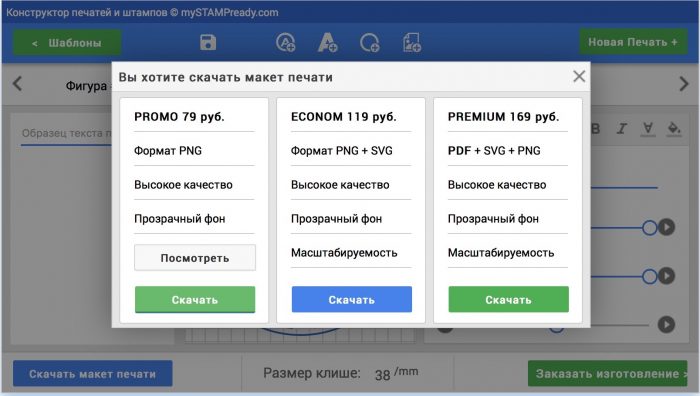Screen dimensions: 700x396
Task: Click the Конструктор печатей и штампов header text
Action: [142, 12]
